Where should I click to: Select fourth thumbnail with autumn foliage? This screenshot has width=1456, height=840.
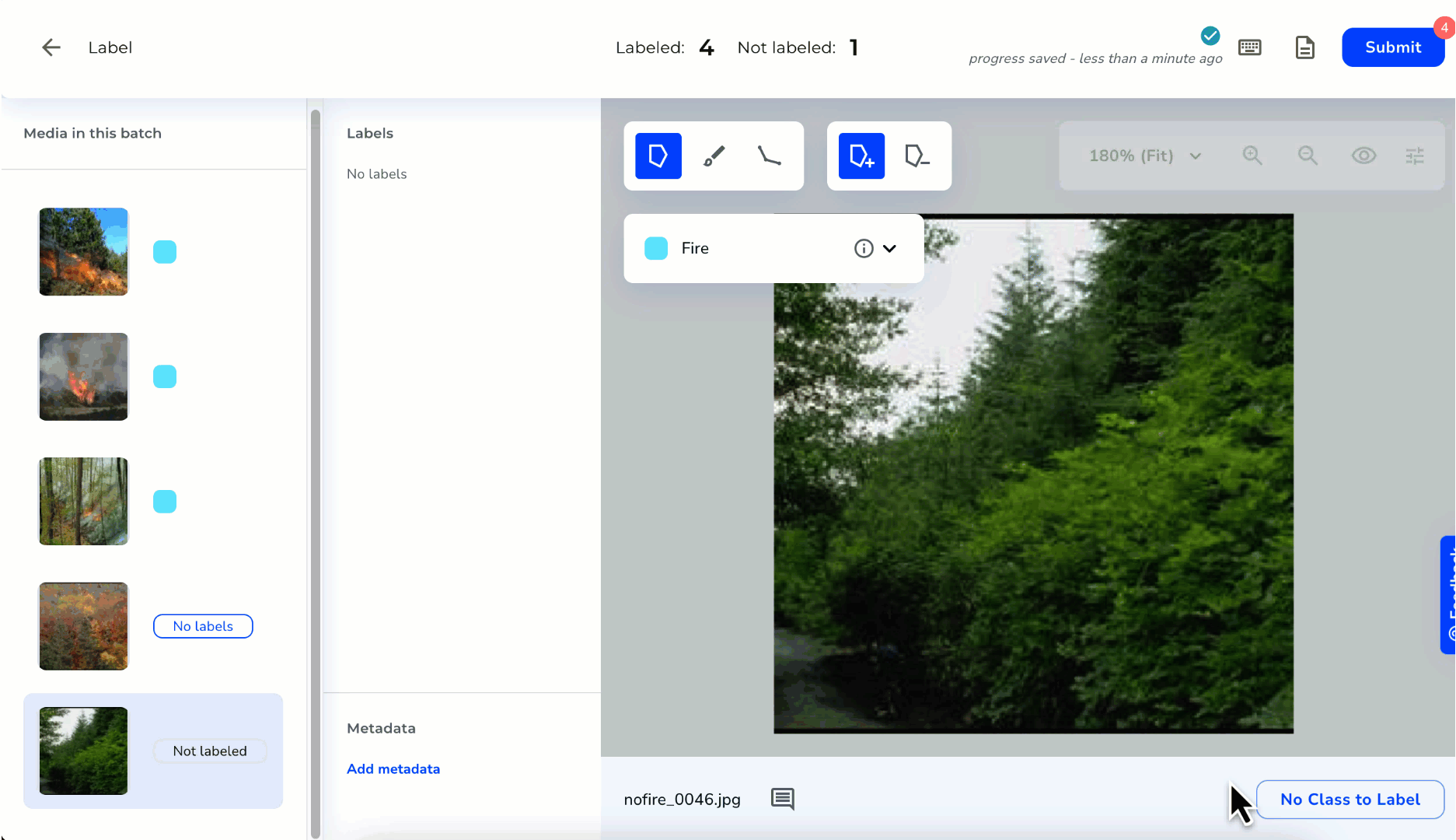83,626
